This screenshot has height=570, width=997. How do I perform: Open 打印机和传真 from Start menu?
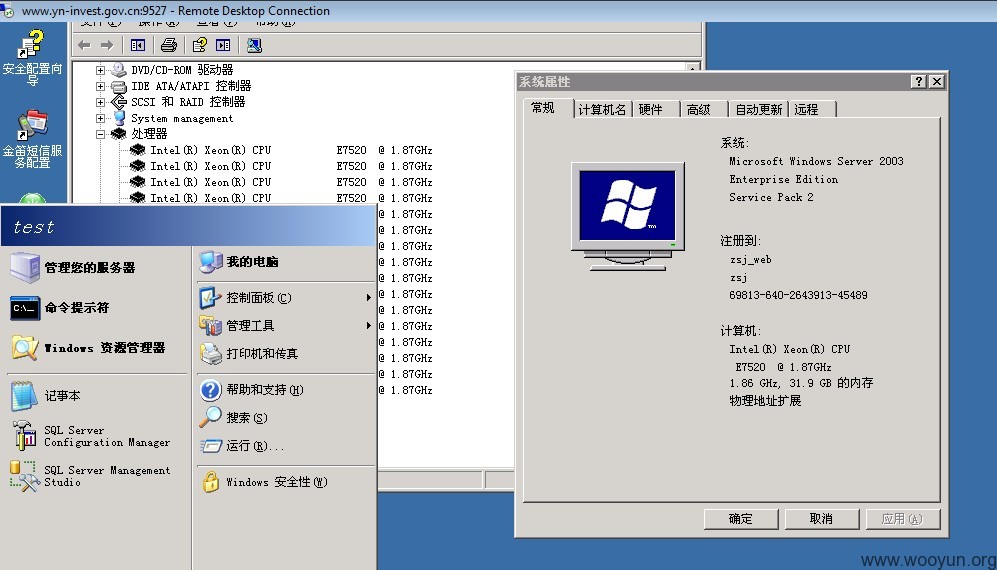click(x=249, y=354)
